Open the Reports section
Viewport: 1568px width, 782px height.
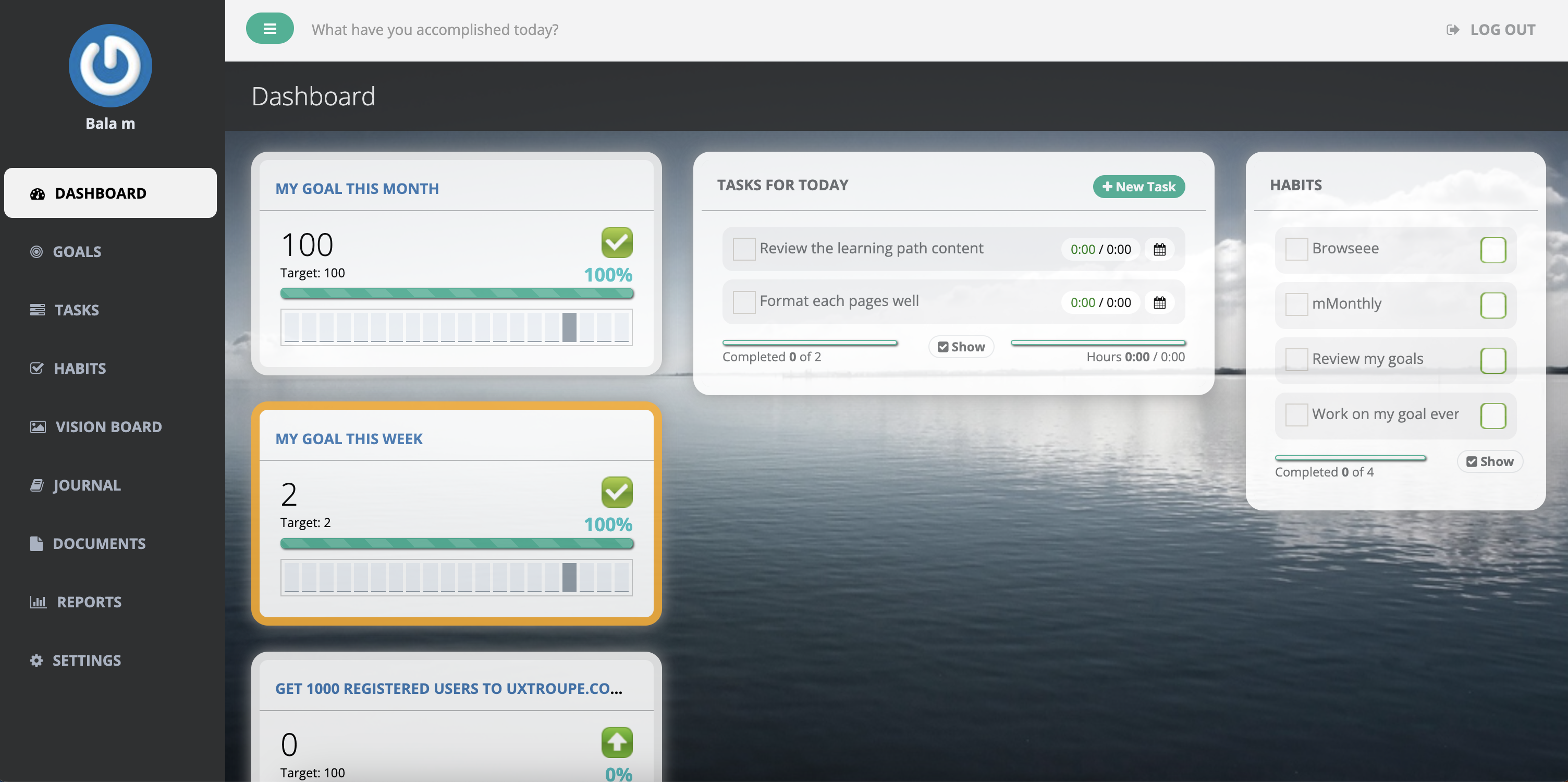click(x=89, y=602)
